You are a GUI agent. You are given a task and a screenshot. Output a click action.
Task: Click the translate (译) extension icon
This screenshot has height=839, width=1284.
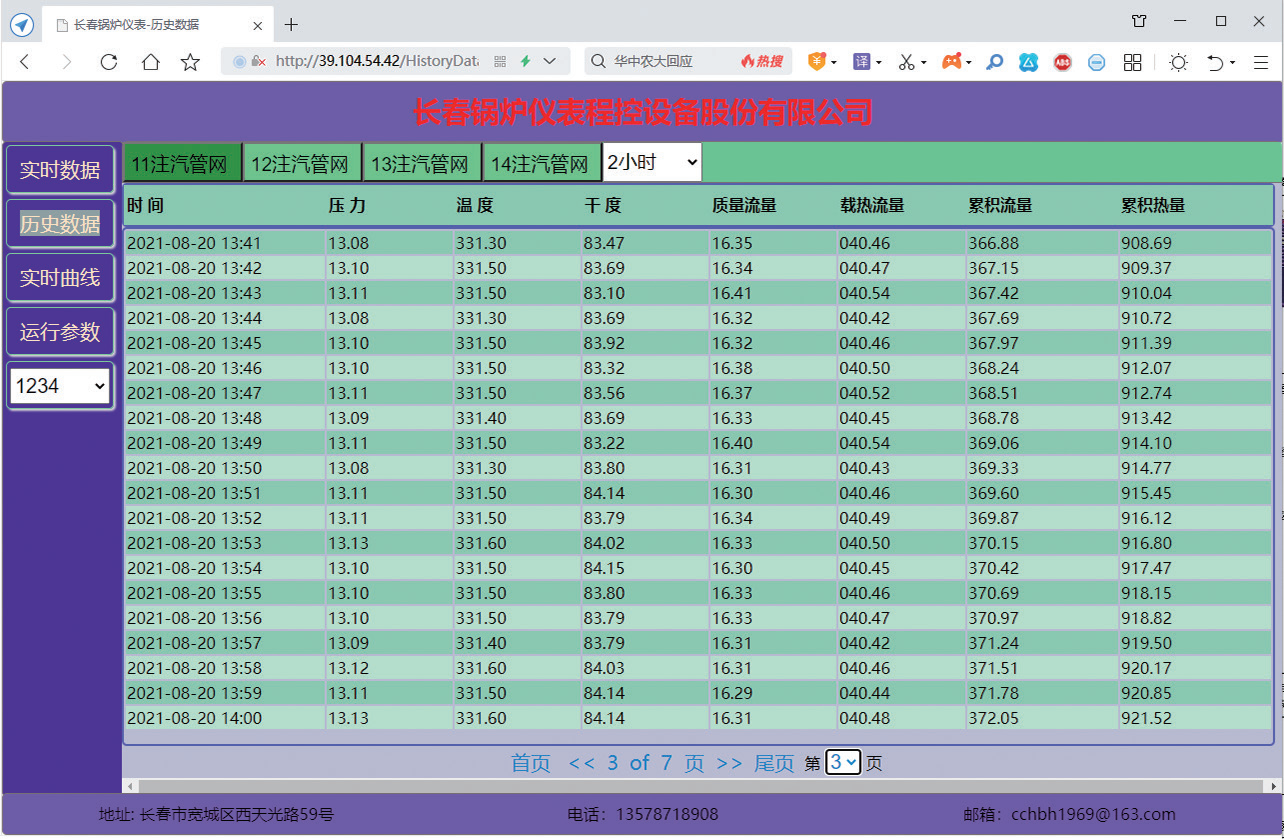tap(861, 62)
